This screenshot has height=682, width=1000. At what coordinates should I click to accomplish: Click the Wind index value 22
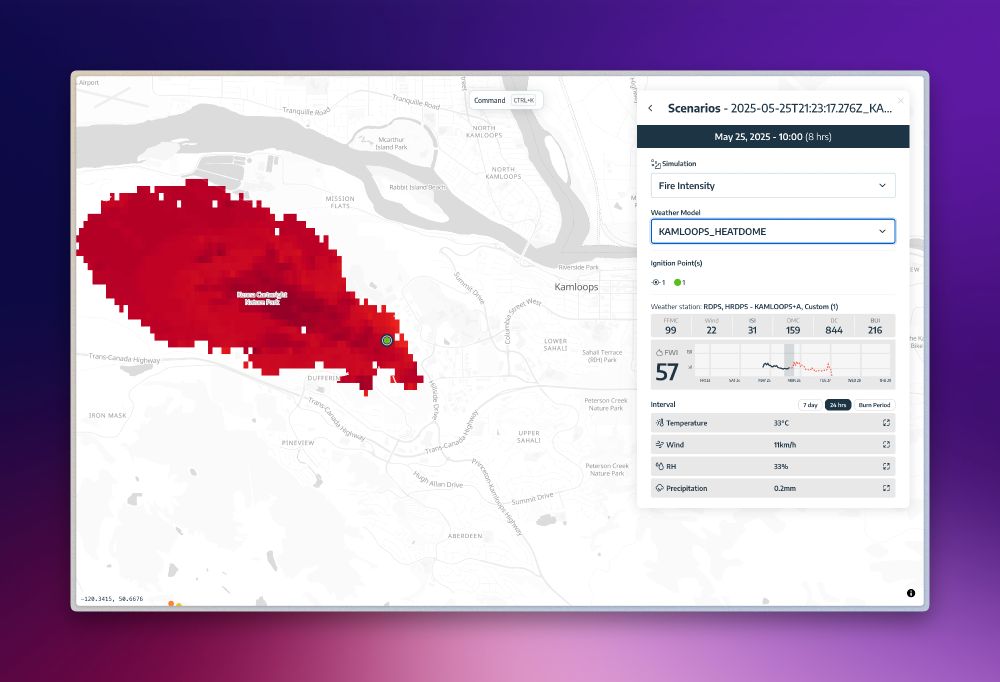[x=712, y=330]
